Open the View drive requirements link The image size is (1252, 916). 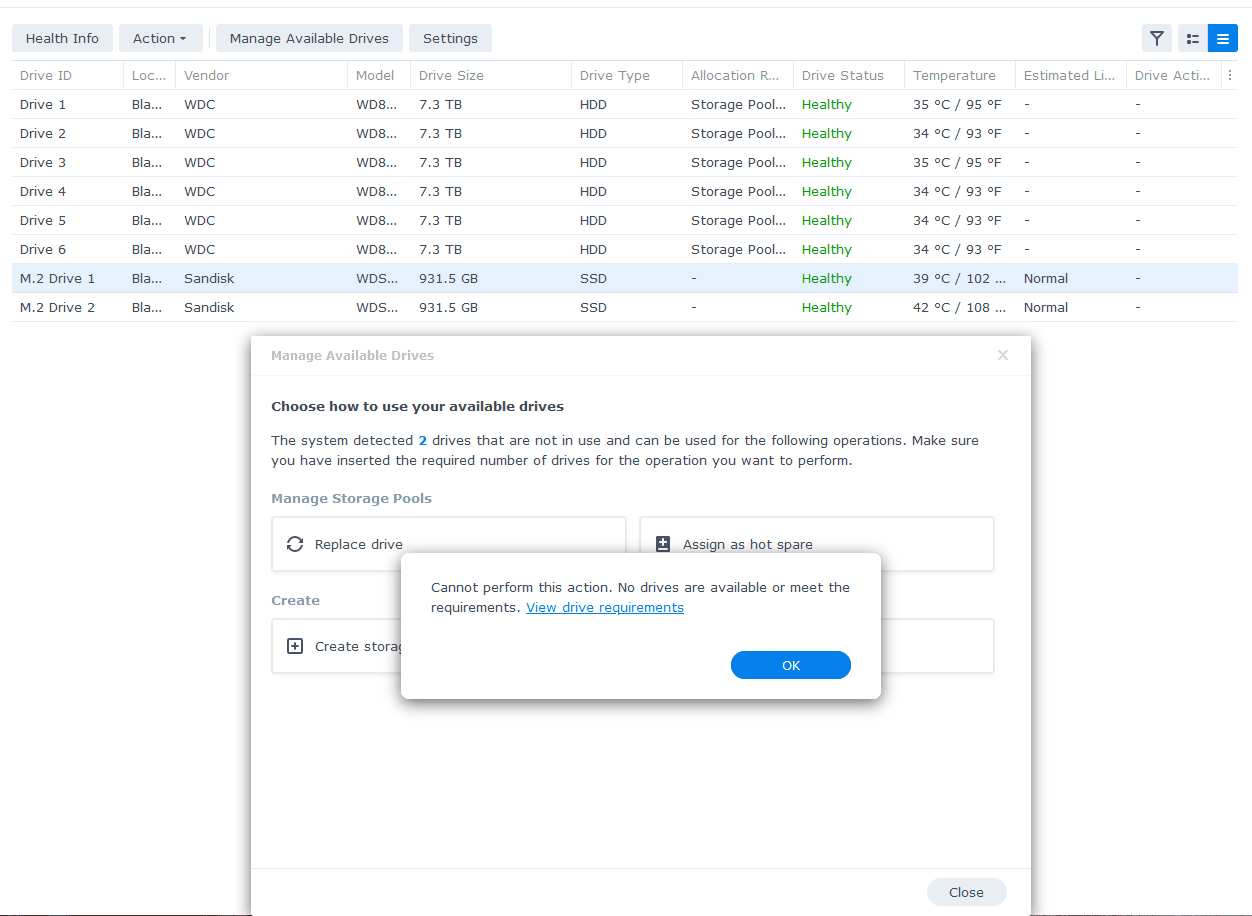point(605,607)
